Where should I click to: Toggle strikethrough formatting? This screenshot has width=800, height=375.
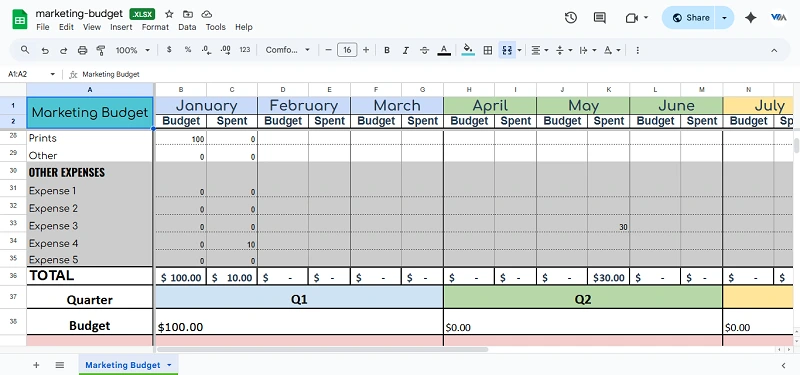(424, 50)
